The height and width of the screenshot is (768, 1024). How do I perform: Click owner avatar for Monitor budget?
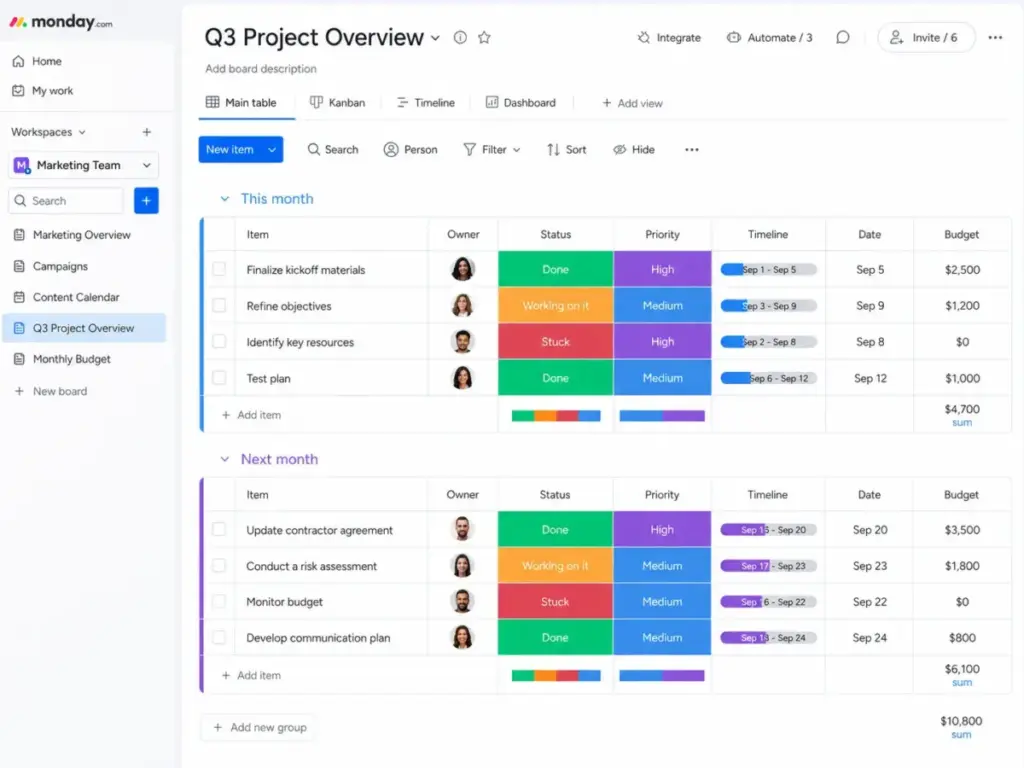(x=462, y=601)
